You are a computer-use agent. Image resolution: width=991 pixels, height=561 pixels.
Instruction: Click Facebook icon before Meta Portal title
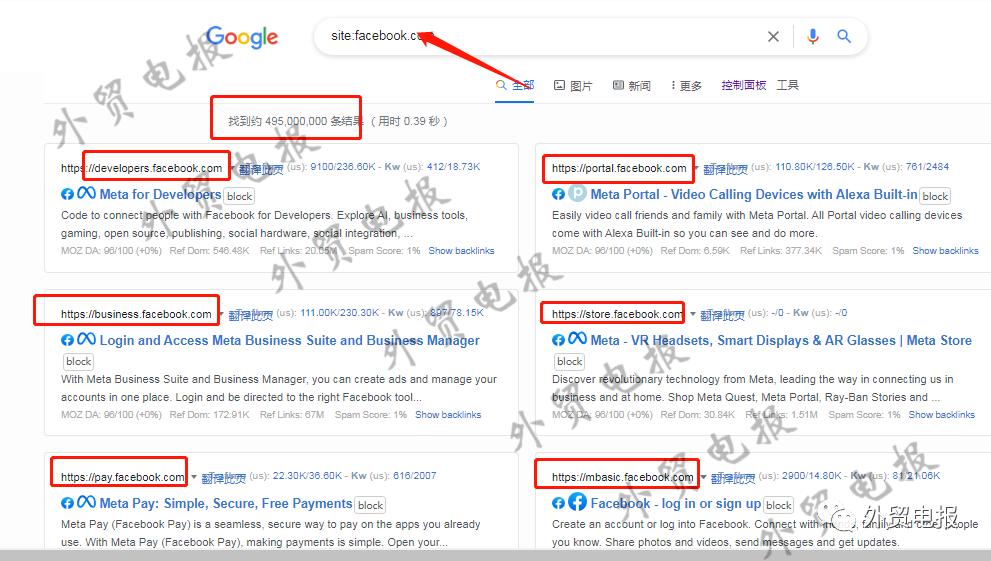pyautogui.click(x=558, y=194)
